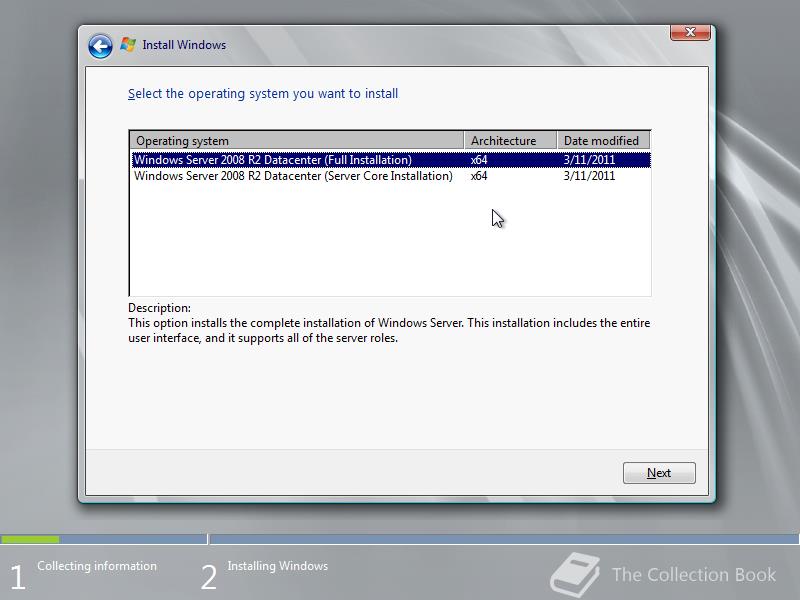This screenshot has height=600, width=800.
Task: Click x64 in the Full Installation row
Action: click(479, 160)
